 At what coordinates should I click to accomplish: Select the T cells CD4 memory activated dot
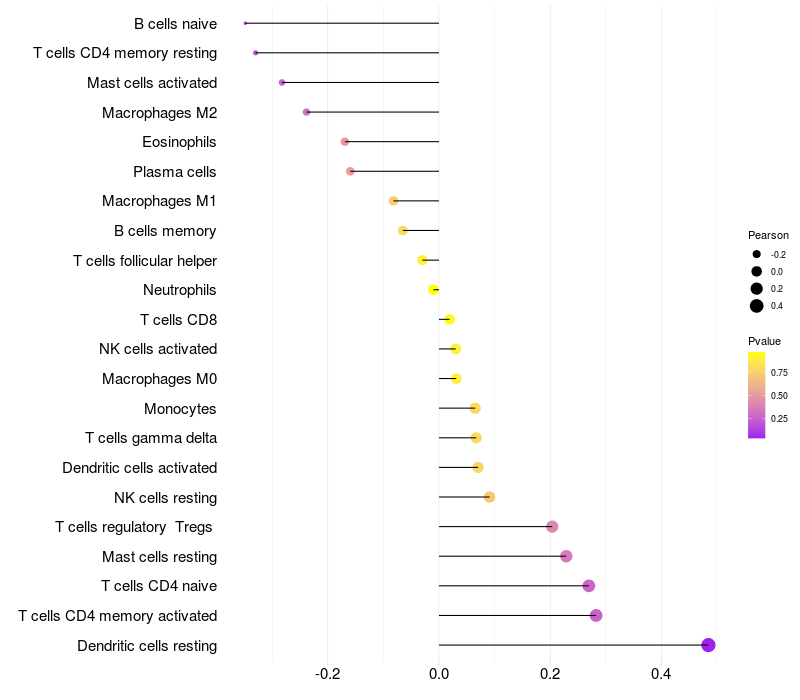(595, 615)
